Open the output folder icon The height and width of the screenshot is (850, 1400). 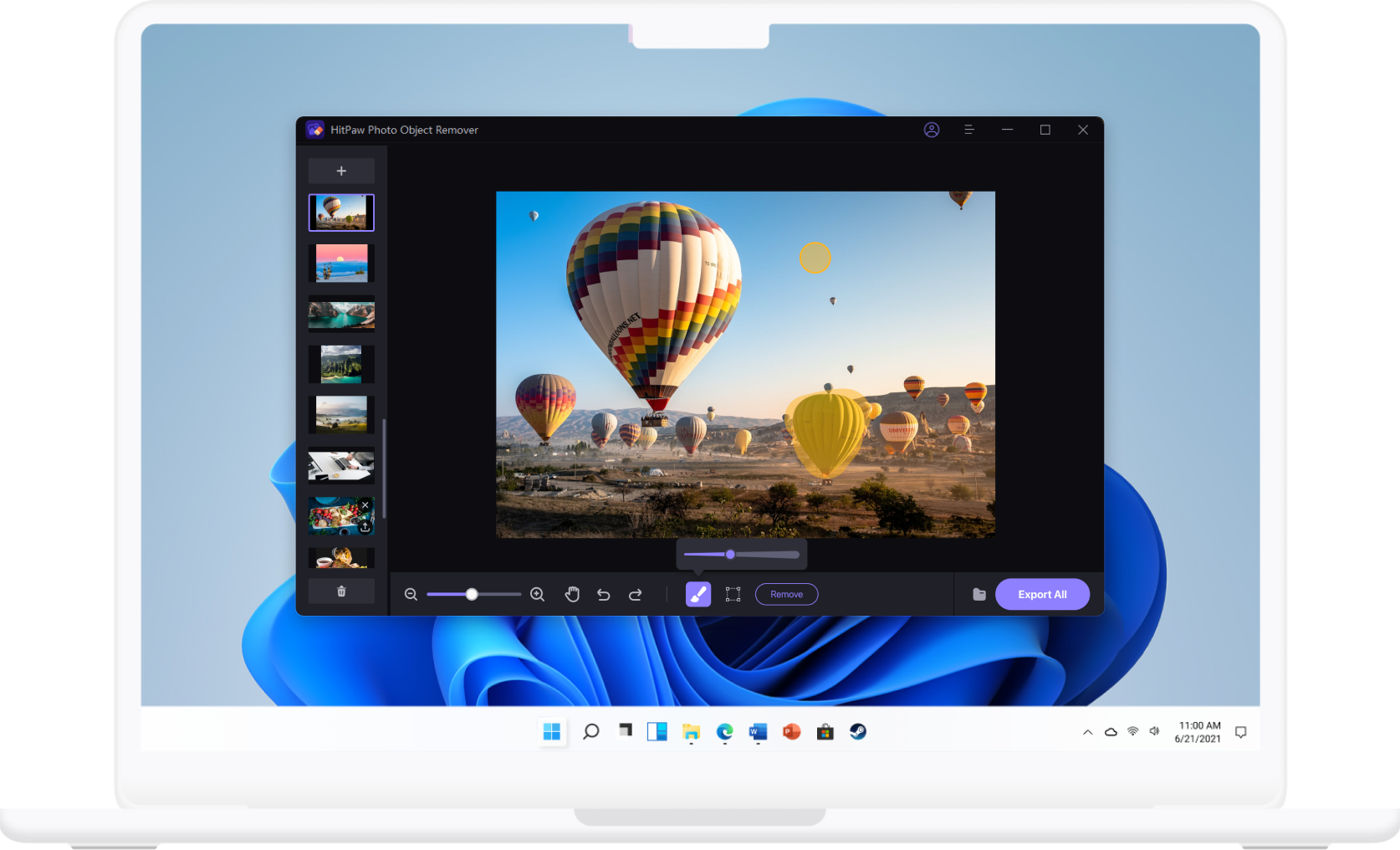(x=979, y=594)
